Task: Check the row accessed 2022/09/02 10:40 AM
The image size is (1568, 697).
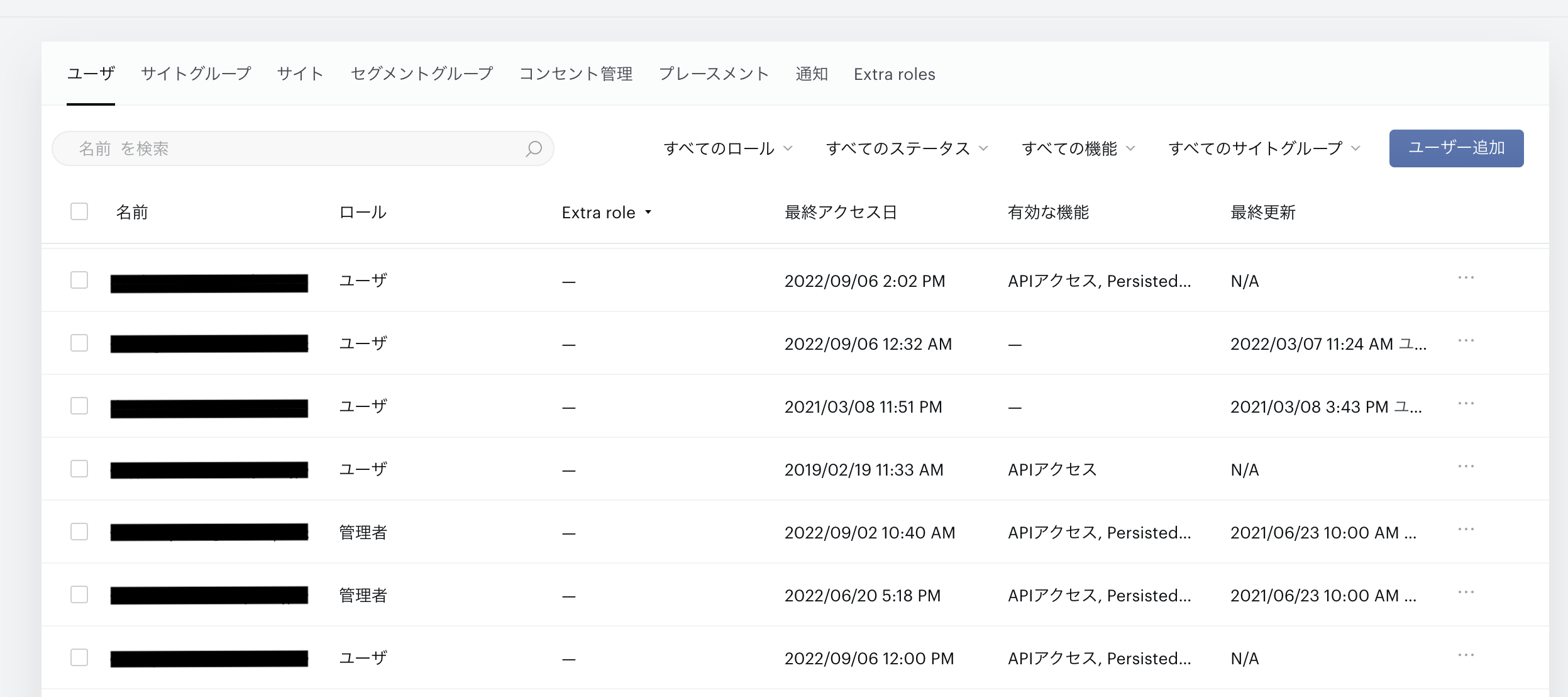Action: click(79, 532)
